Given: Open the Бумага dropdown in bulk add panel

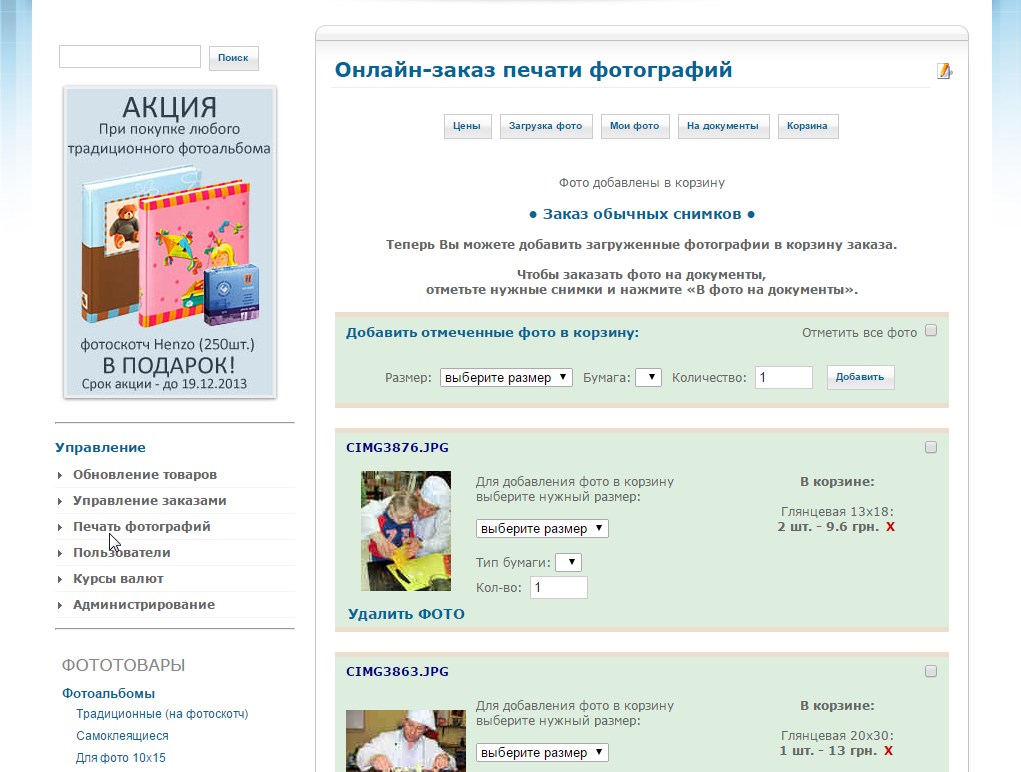Looking at the screenshot, I should [x=648, y=378].
